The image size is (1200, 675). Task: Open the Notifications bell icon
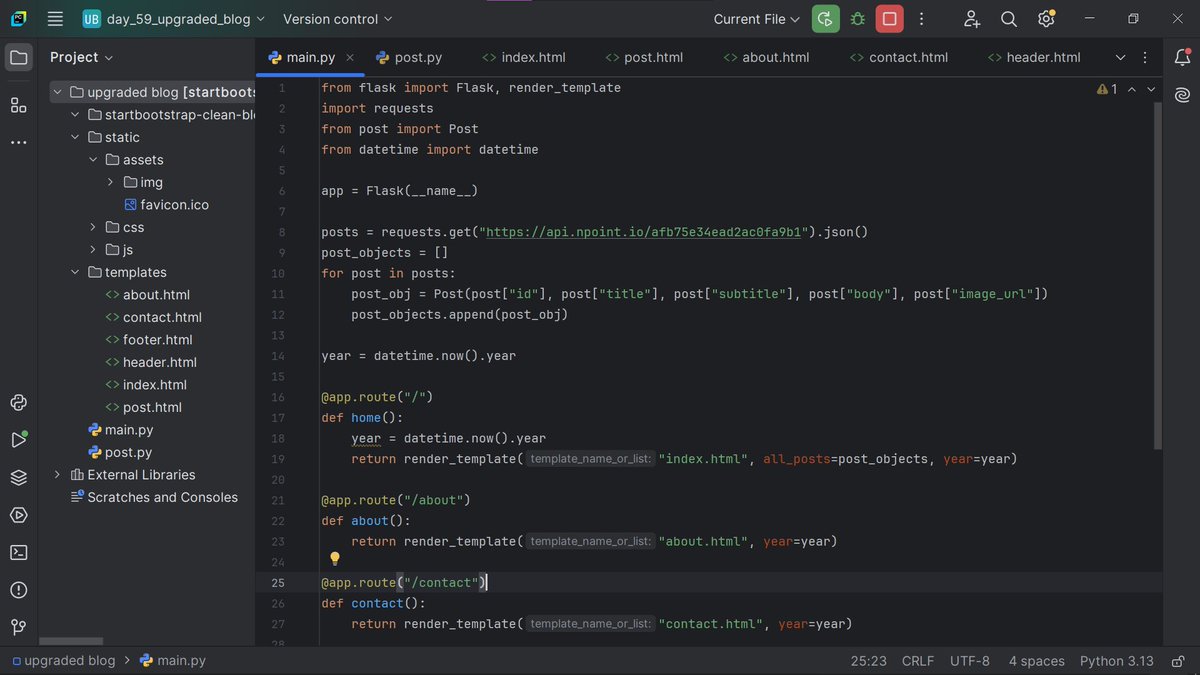pyautogui.click(x=1182, y=57)
